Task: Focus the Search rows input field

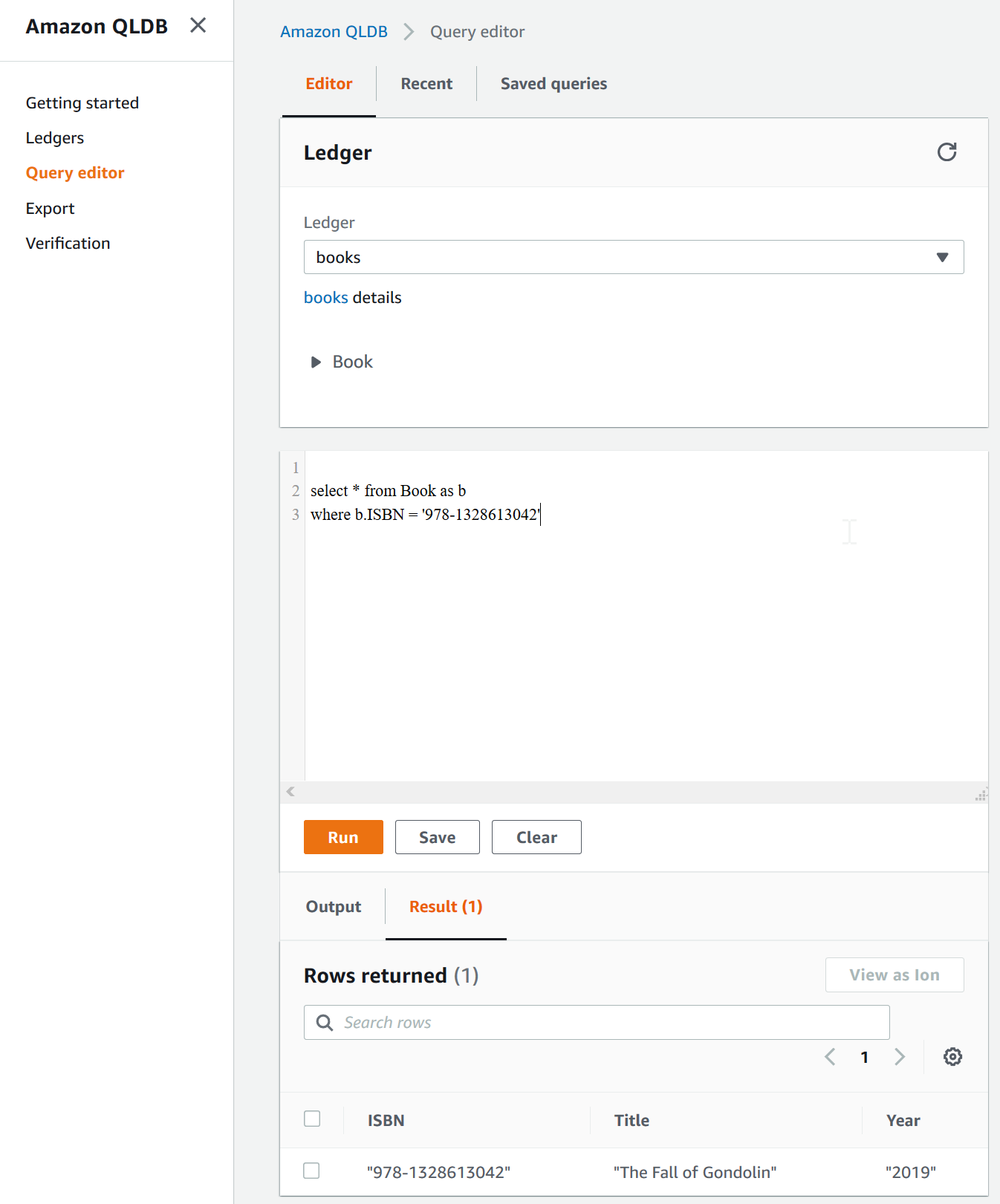Action: coord(597,1023)
